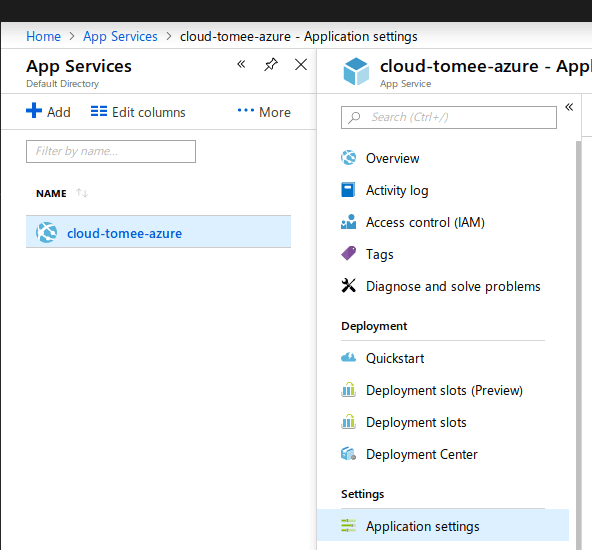Click the Quickstart cloud icon
This screenshot has width=592, height=550.
coord(348,357)
